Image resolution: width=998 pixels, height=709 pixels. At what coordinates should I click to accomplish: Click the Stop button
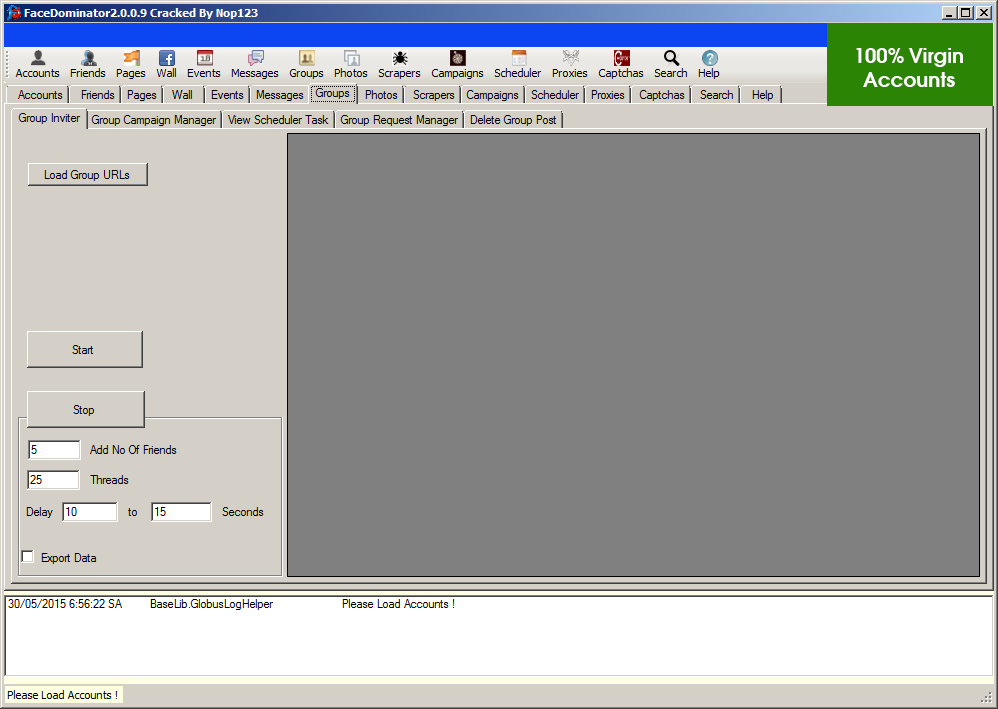(x=85, y=409)
